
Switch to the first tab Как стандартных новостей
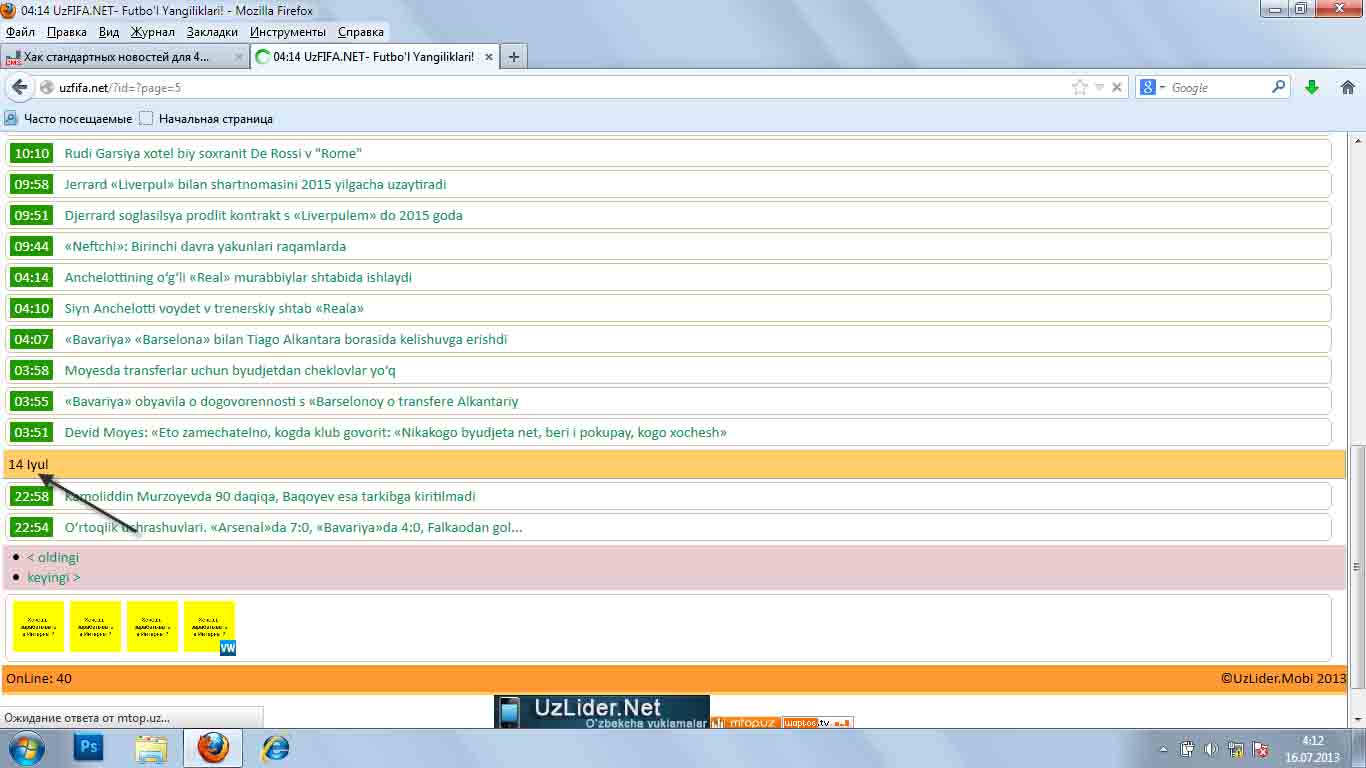pyautogui.click(x=120, y=57)
